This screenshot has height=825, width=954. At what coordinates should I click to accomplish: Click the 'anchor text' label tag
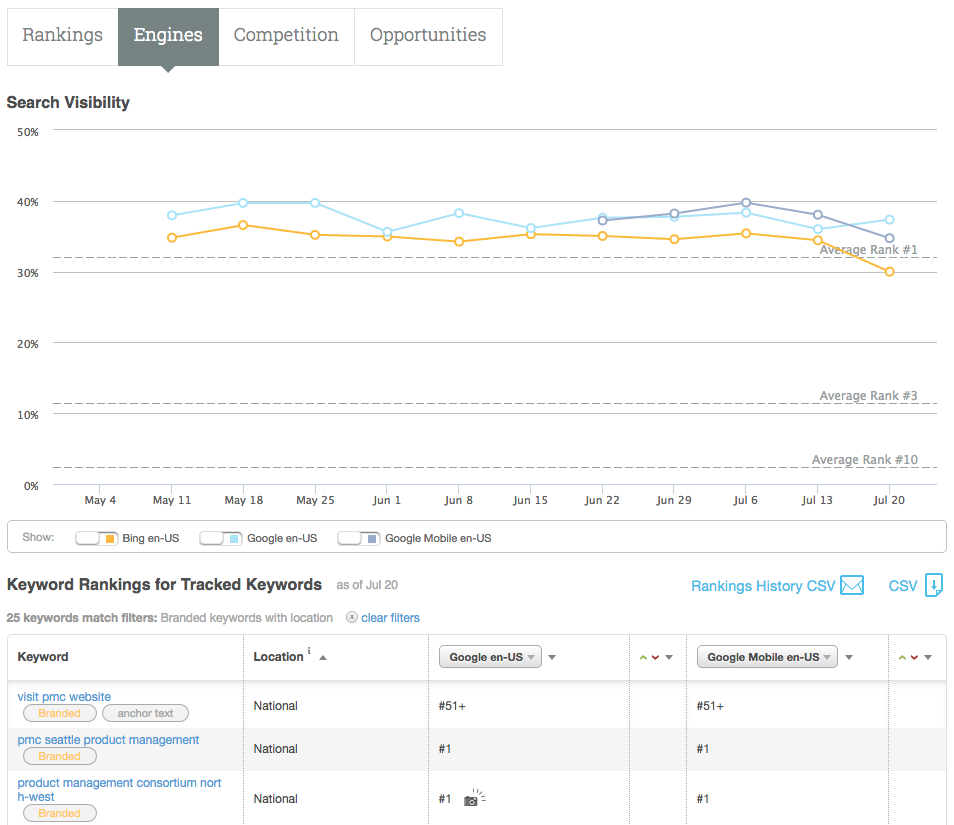pyautogui.click(x=145, y=714)
